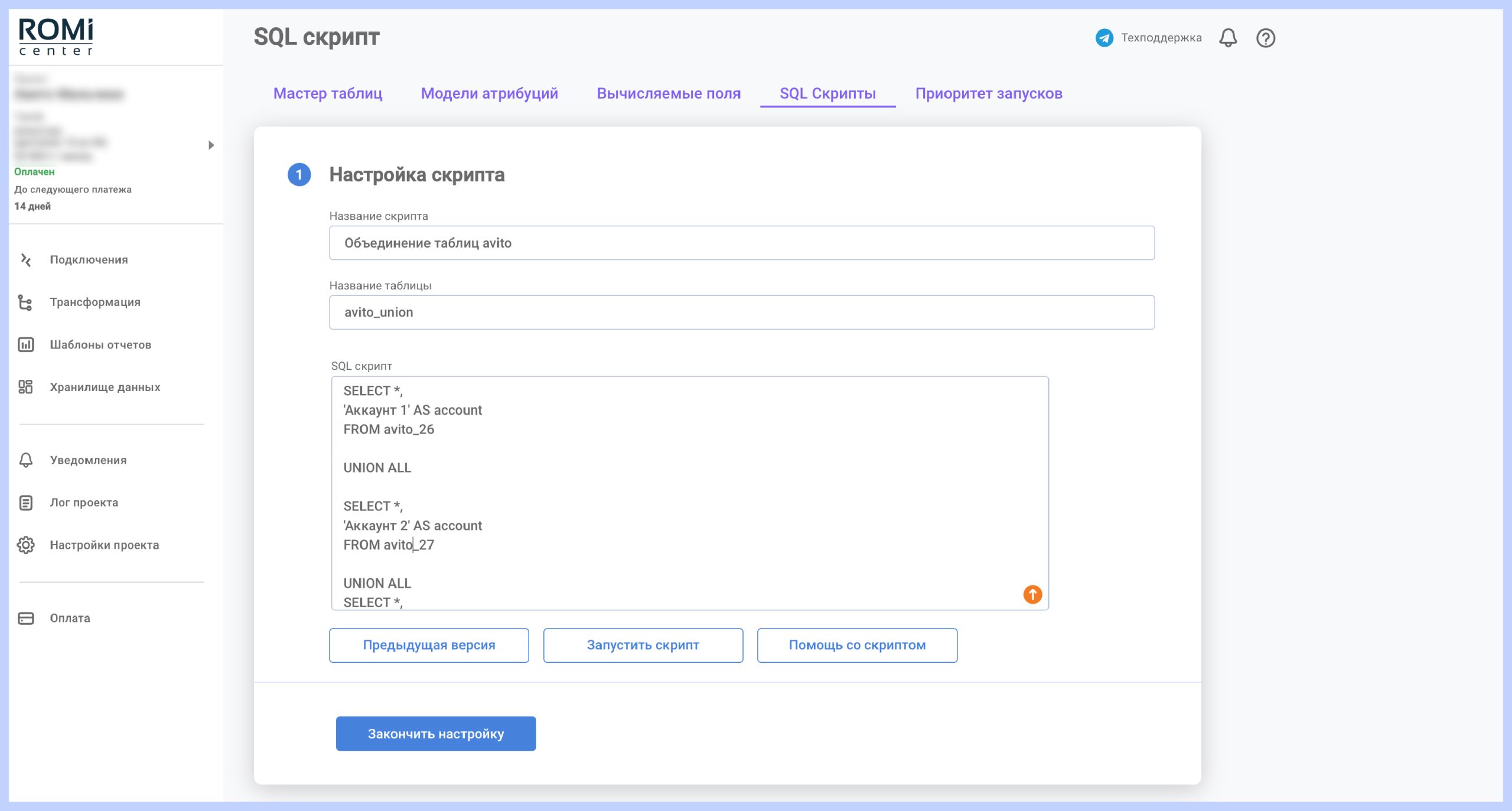
Task: Open the Модели атрибуций tab
Action: pos(489,93)
